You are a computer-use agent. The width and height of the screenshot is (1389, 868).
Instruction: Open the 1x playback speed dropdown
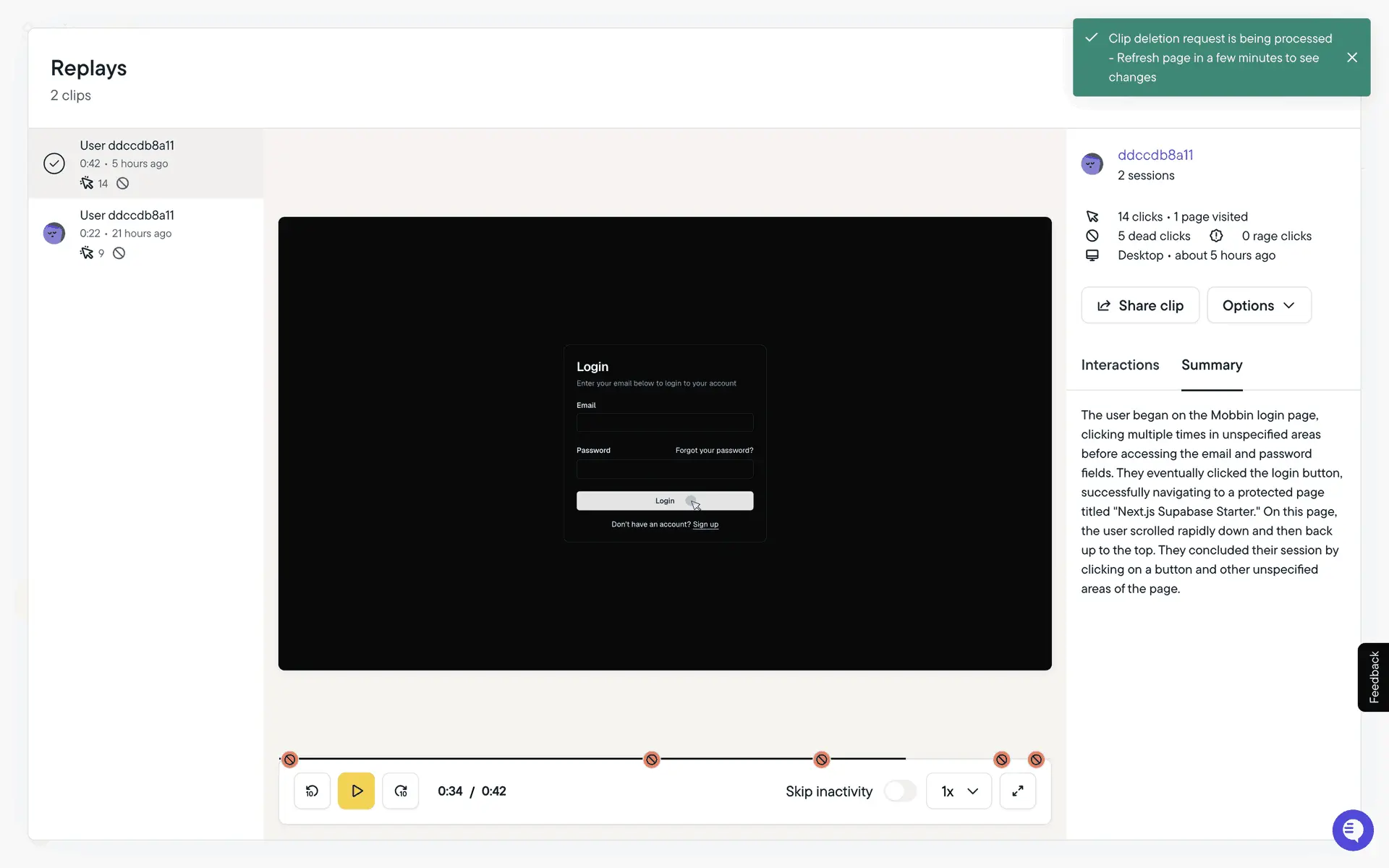[959, 791]
